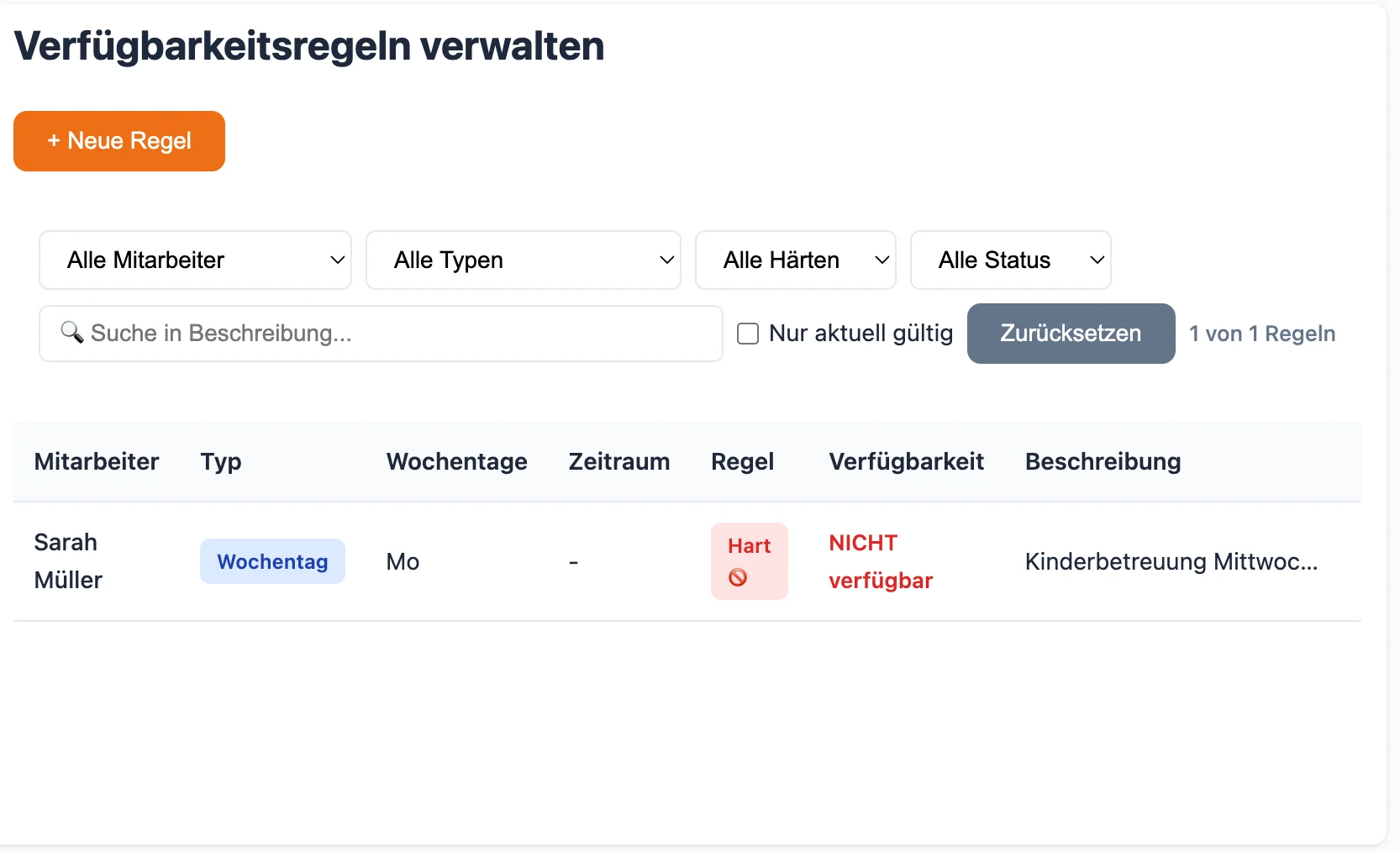Click the Wochentage column header

(456, 461)
